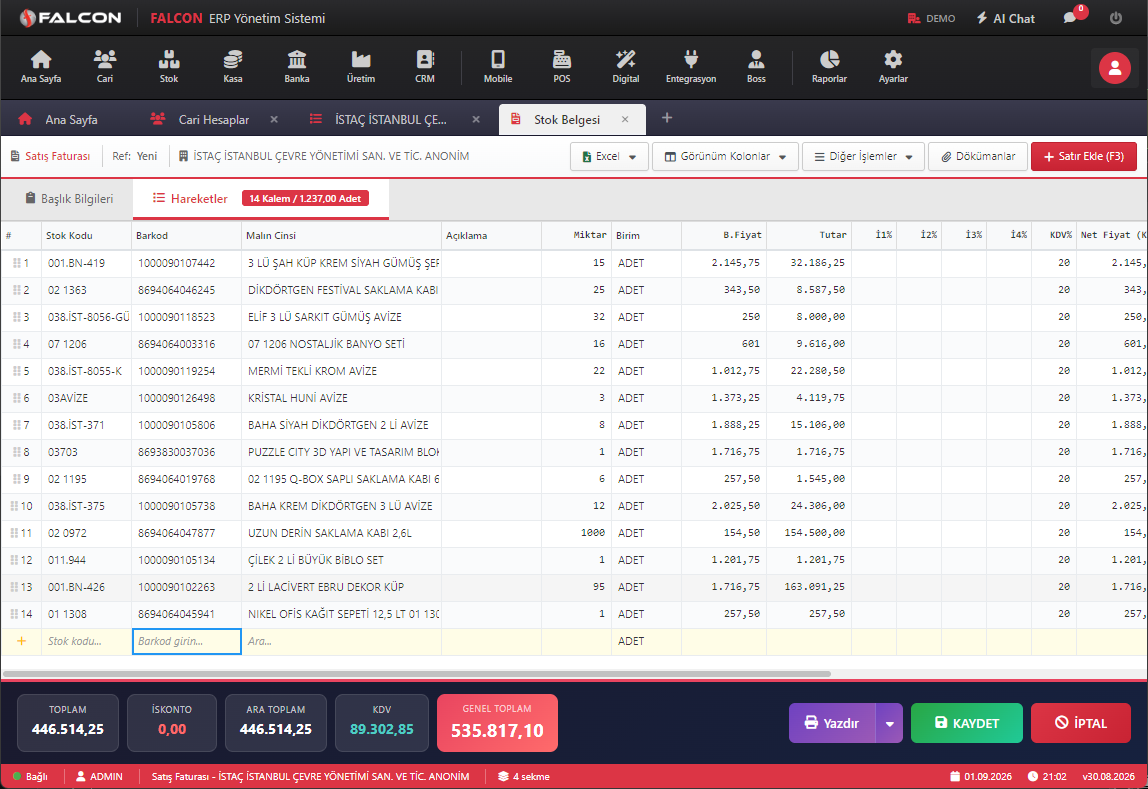Click the Falcon logo
Viewport: 1148px width, 789px height.
70,18
